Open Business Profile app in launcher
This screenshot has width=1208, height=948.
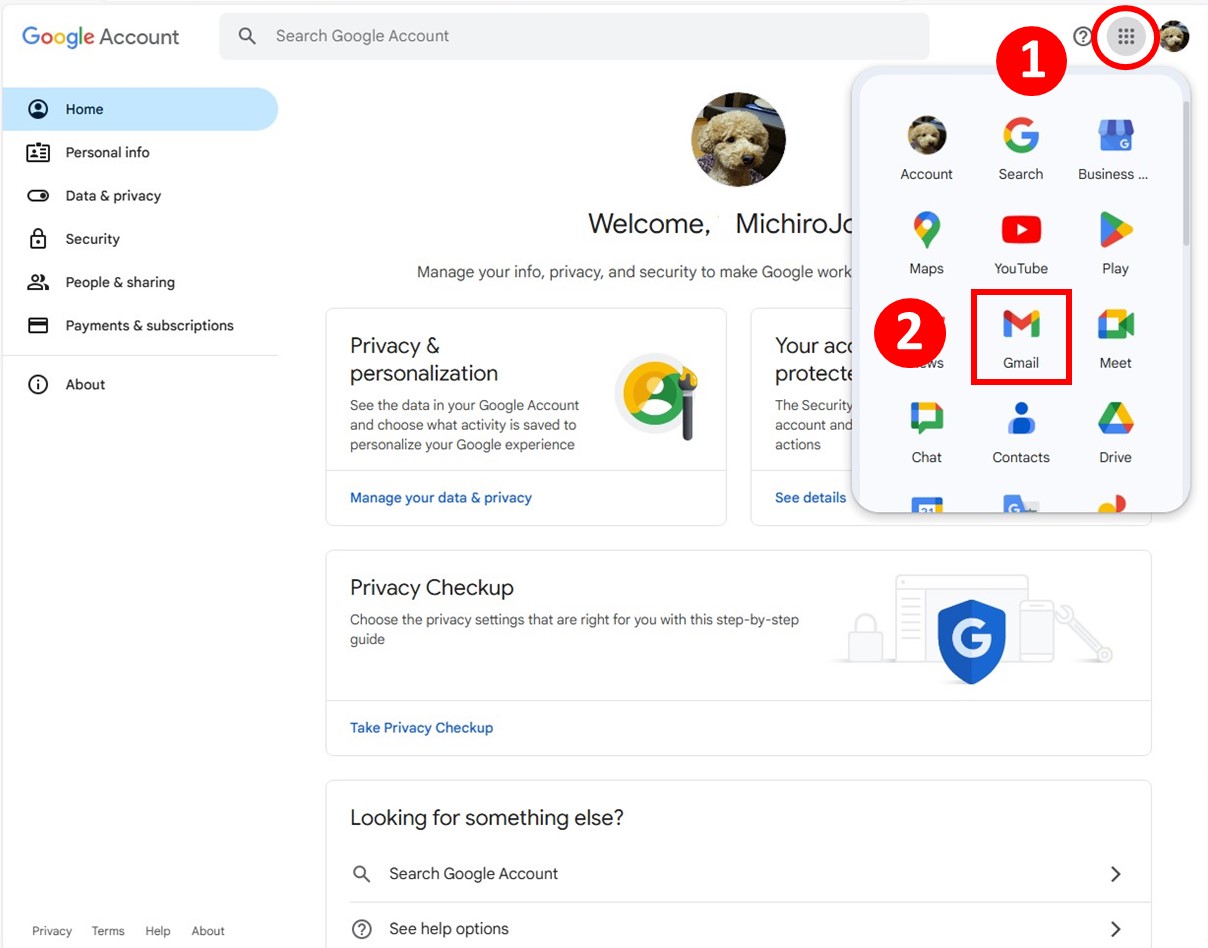point(1114,150)
